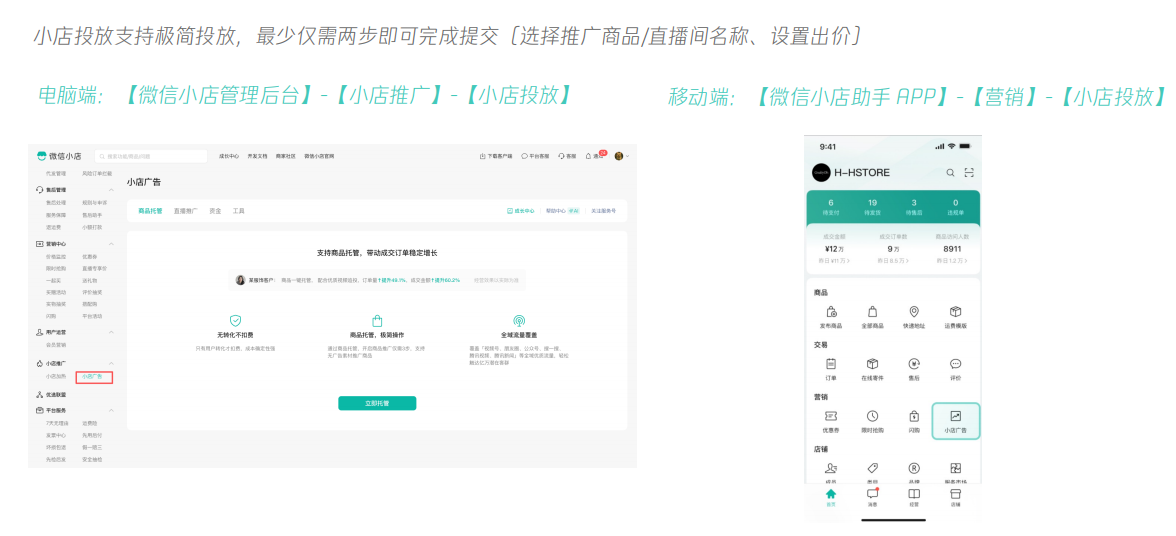Click the 商品托管,极简操作 bag icon
This screenshot has height=536, width=1176.
(377, 320)
